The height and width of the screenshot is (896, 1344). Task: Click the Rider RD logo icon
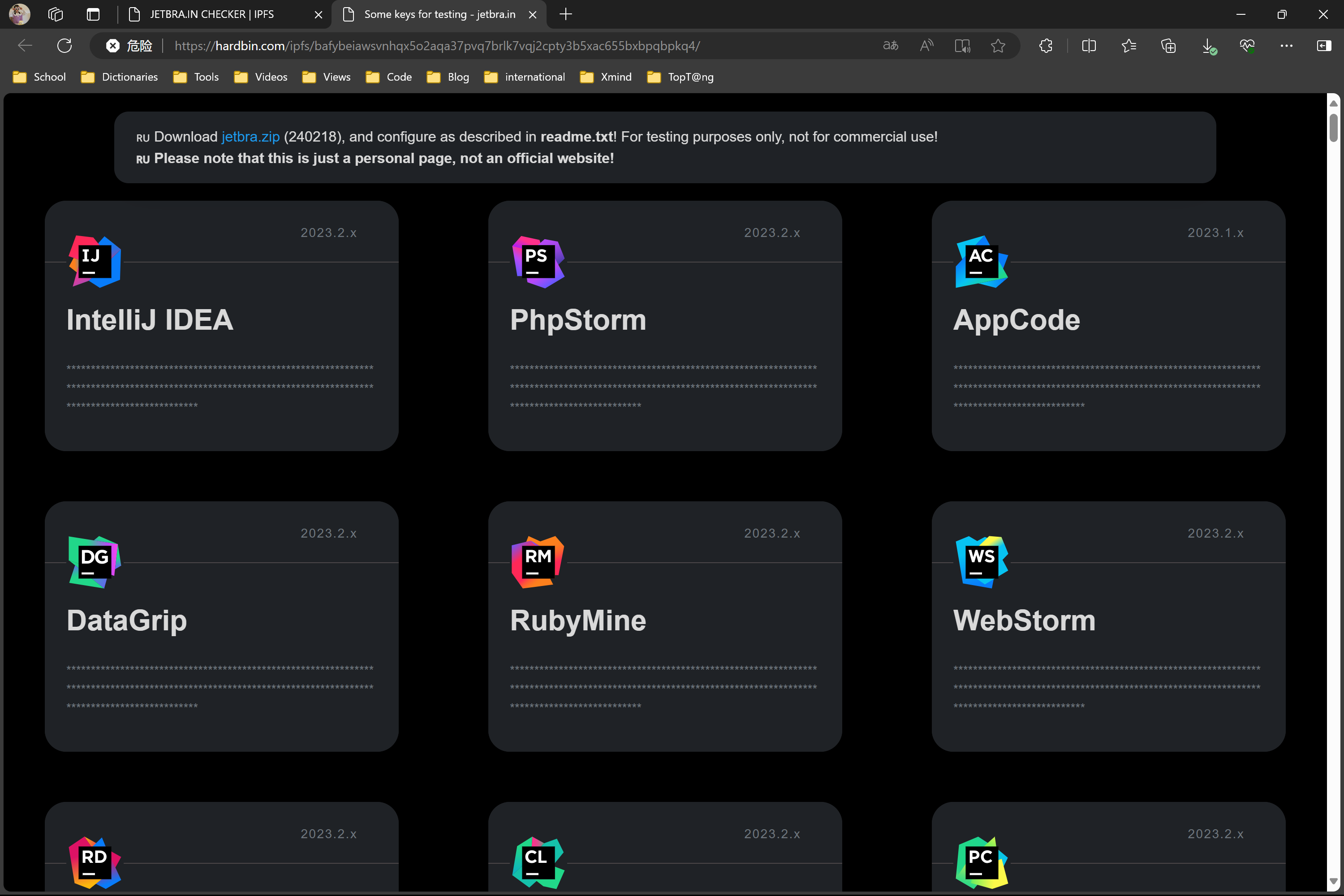coord(94,863)
